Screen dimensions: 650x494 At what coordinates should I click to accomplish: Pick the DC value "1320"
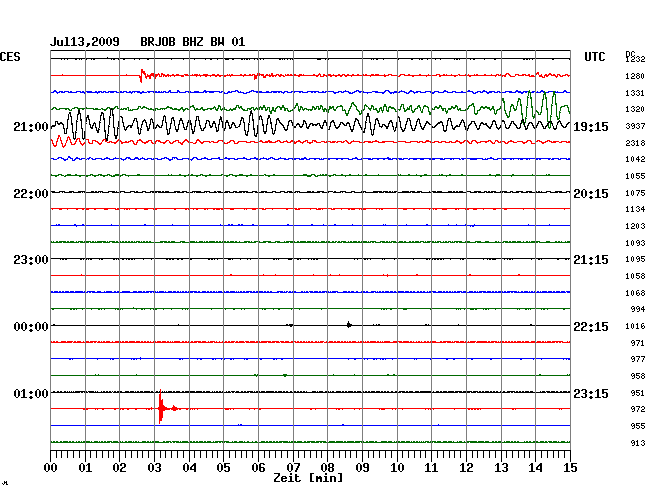(635, 109)
